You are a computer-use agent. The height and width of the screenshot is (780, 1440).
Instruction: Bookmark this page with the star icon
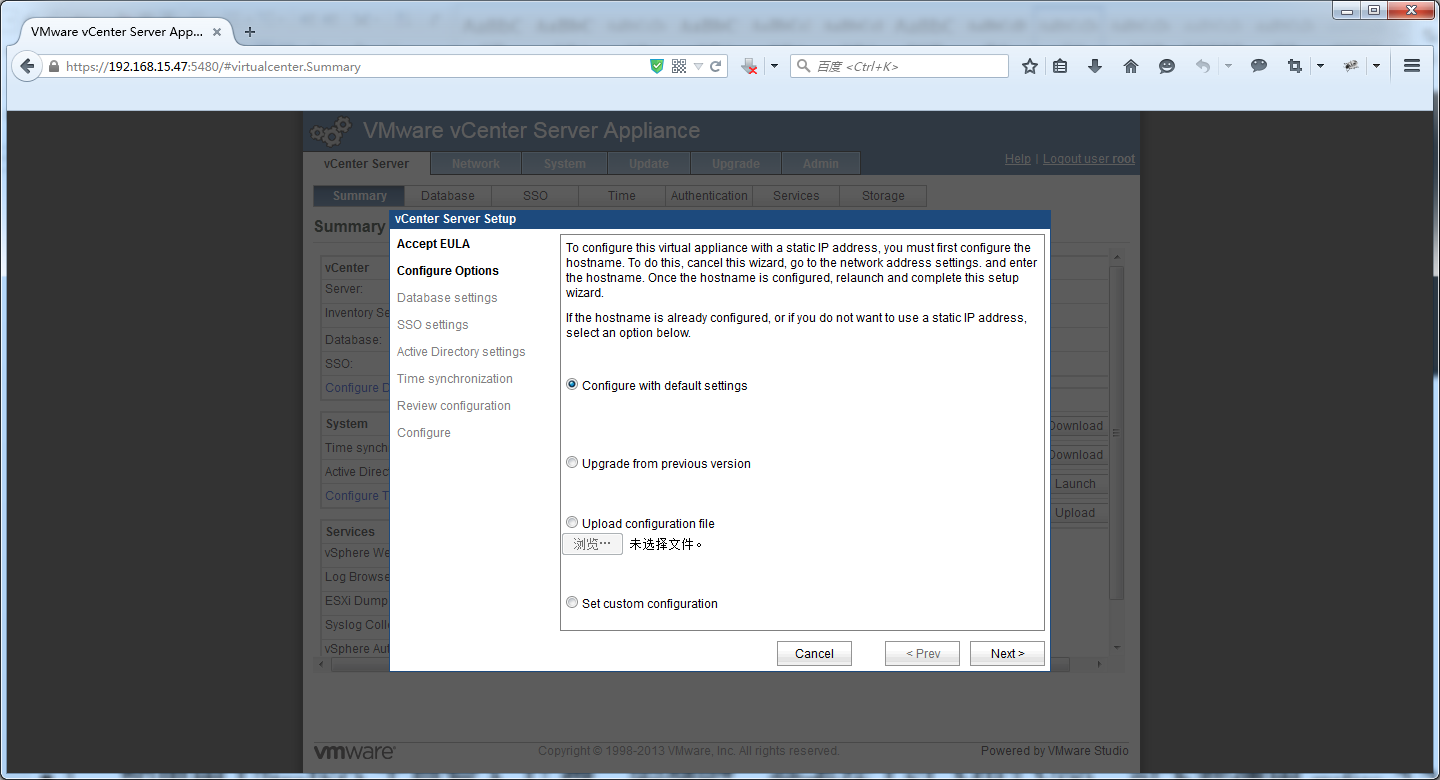point(1030,66)
